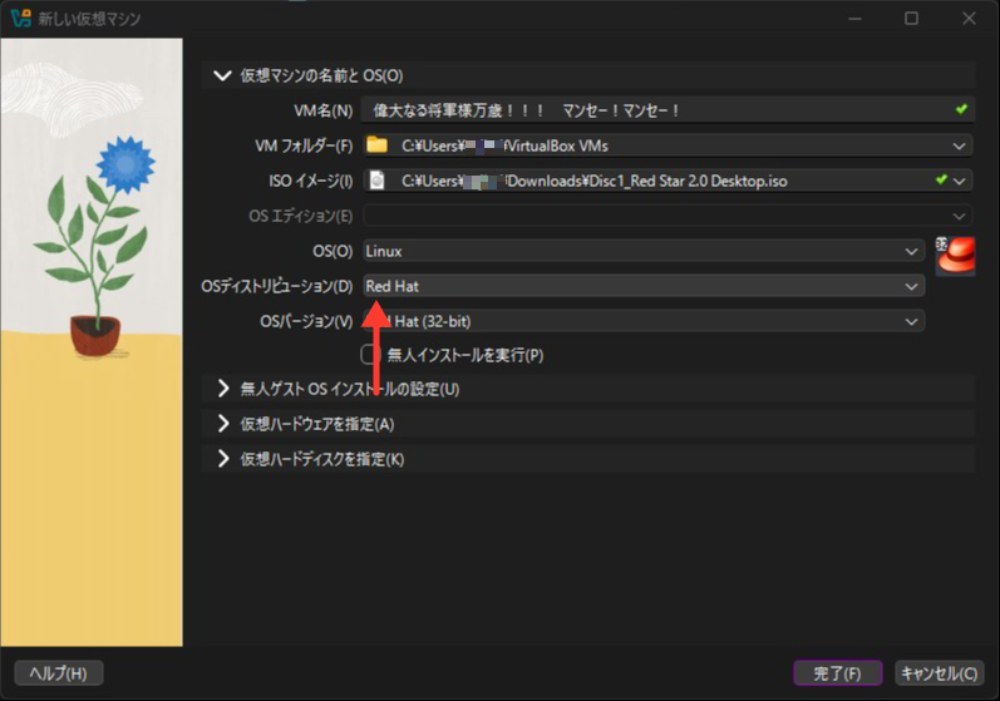Click the green checkmark in the VM名 field
1000x701 pixels.
point(961,110)
